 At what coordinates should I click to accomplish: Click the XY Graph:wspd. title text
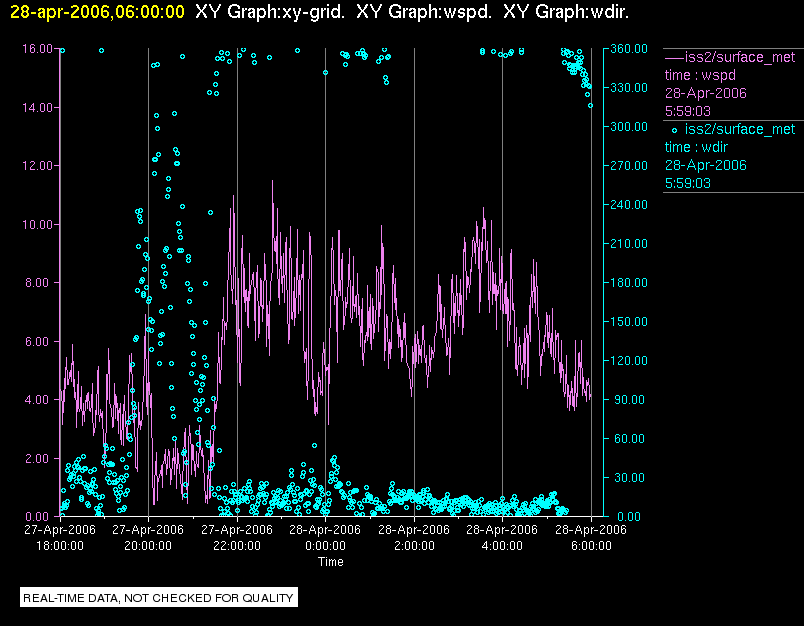pyautogui.click(x=424, y=11)
